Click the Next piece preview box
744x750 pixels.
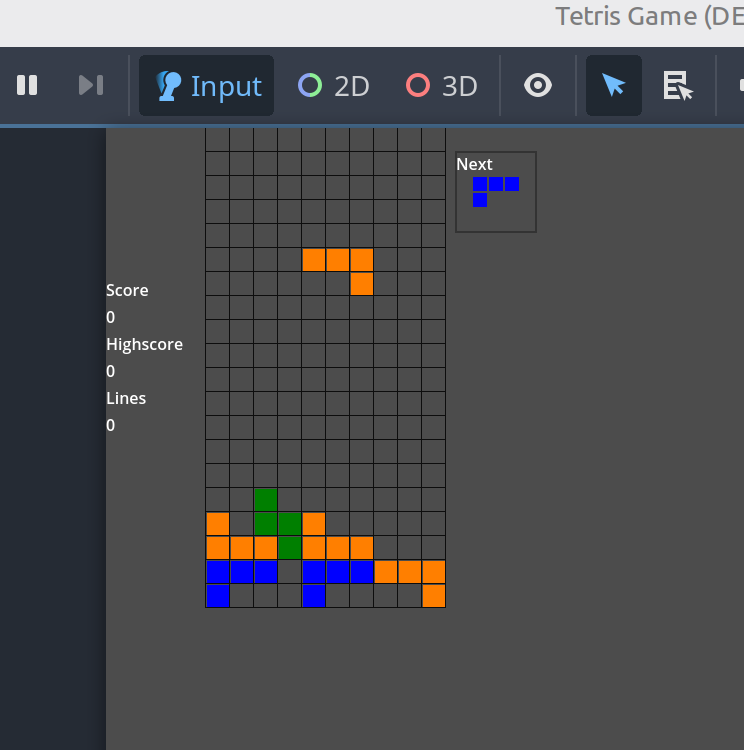point(496,192)
